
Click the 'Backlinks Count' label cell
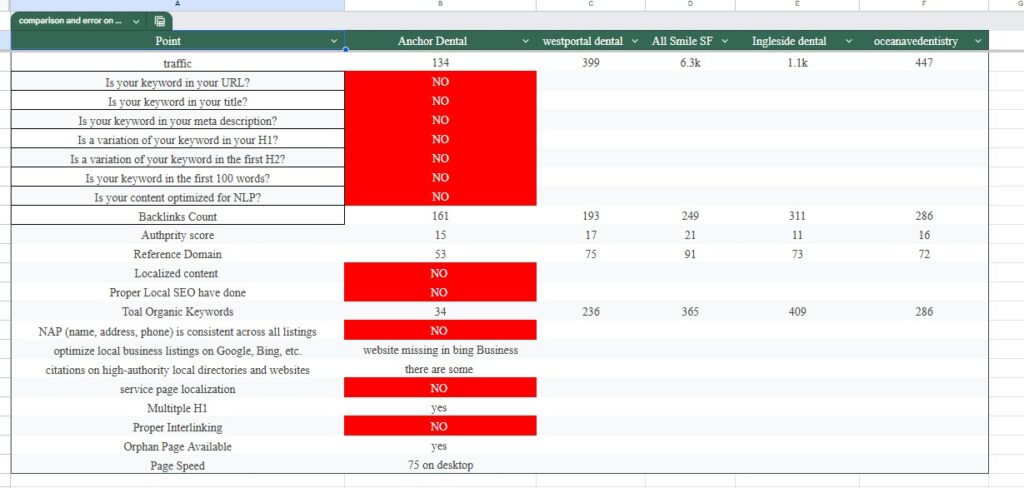(x=177, y=216)
